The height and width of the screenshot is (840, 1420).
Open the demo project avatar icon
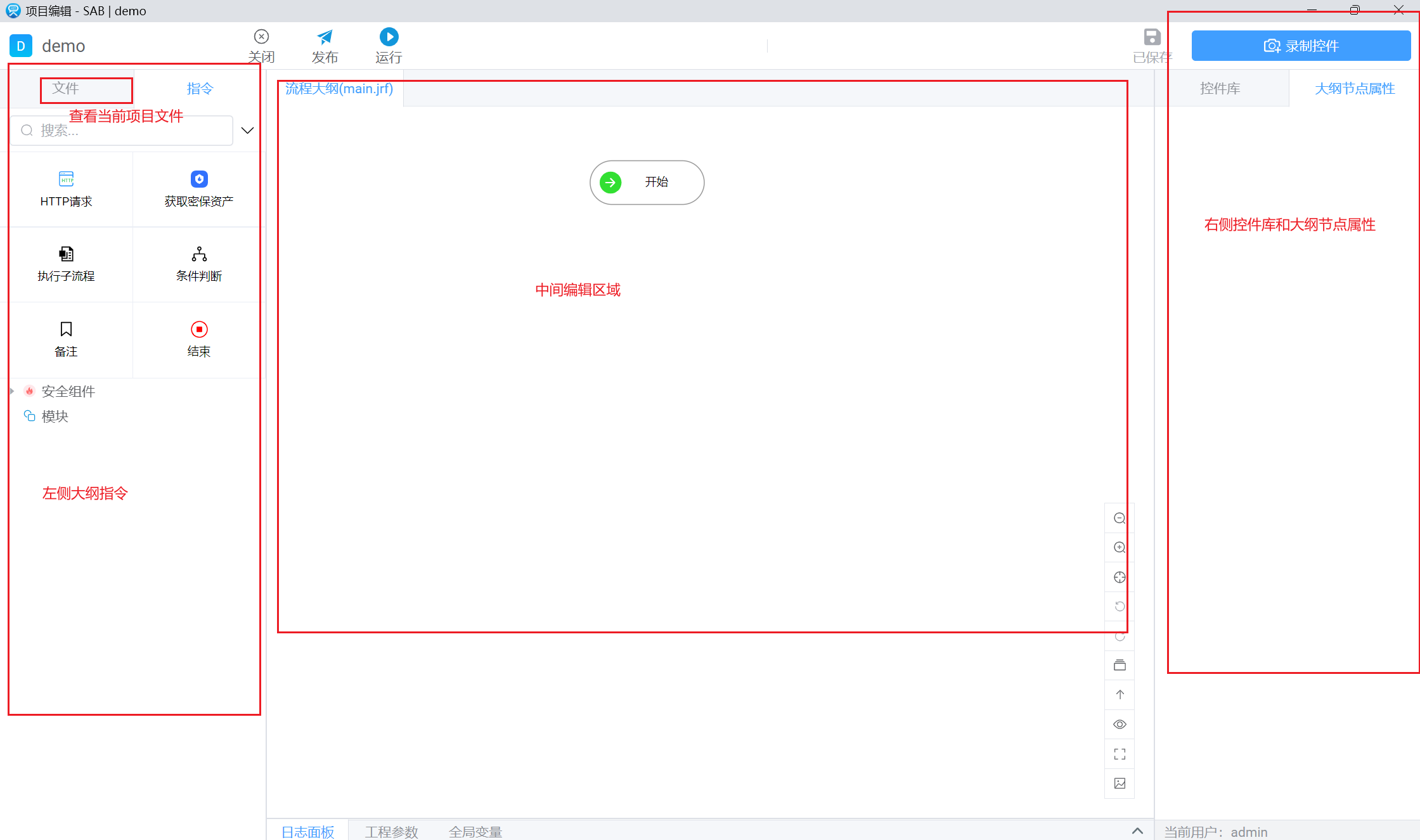point(21,46)
